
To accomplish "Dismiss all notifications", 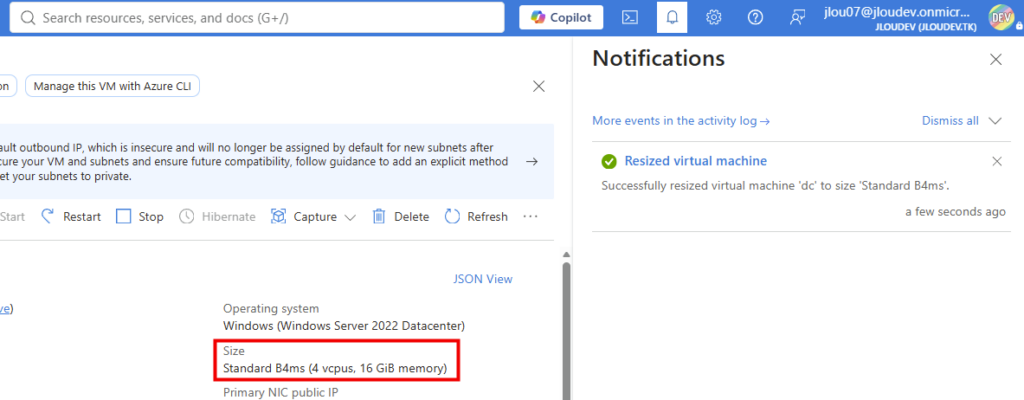I will click(x=950, y=121).
